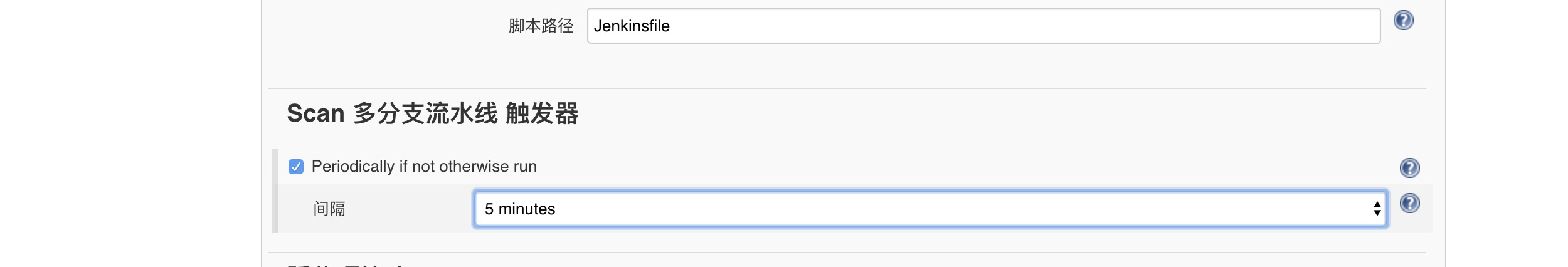The width and height of the screenshot is (1568, 267).
Task: Click the grey 间隔 row background beside its label
Action: [408, 209]
